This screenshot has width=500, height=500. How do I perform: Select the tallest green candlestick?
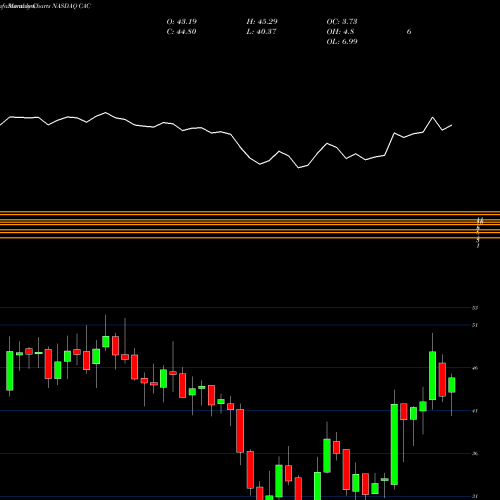point(394,444)
